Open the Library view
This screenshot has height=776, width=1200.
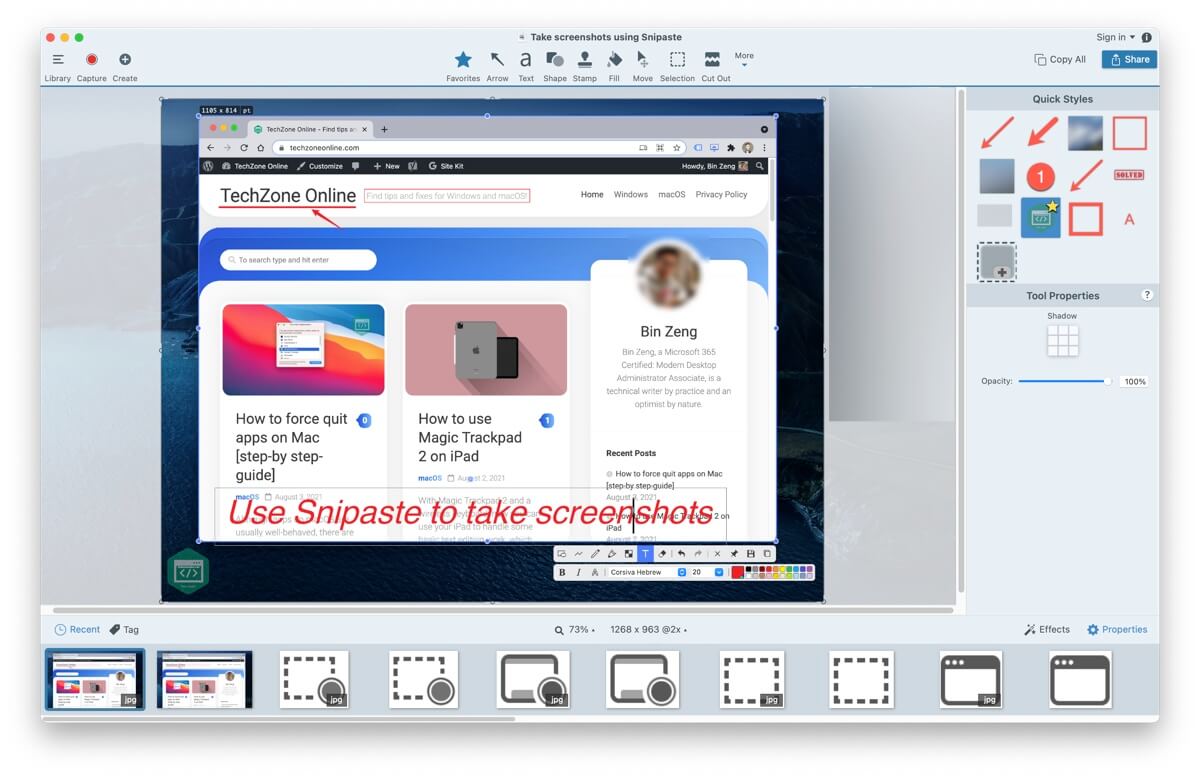click(x=57, y=60)
